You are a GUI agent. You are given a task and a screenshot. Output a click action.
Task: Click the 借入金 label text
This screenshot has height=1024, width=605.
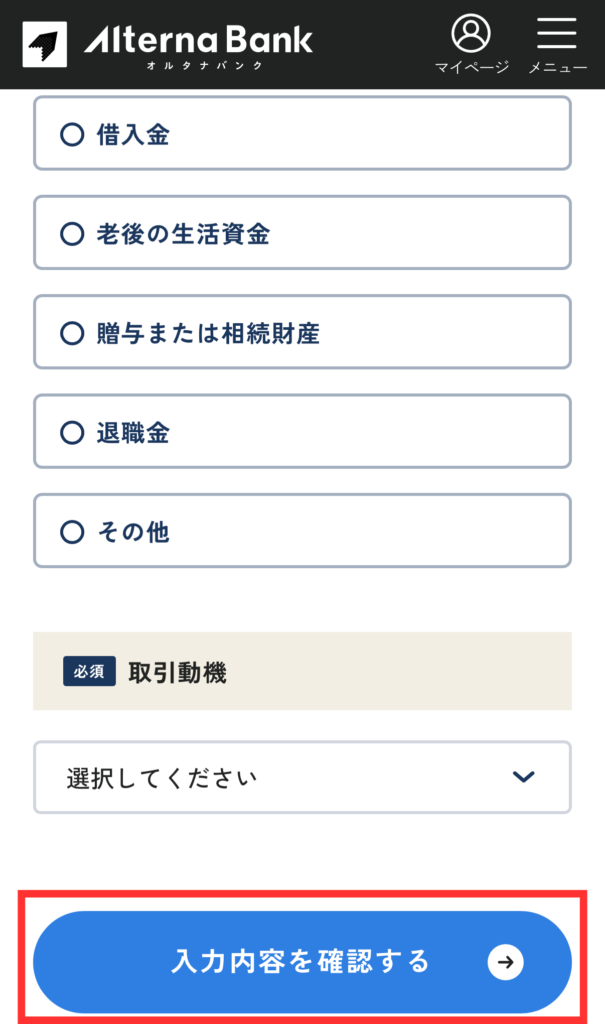133,134
